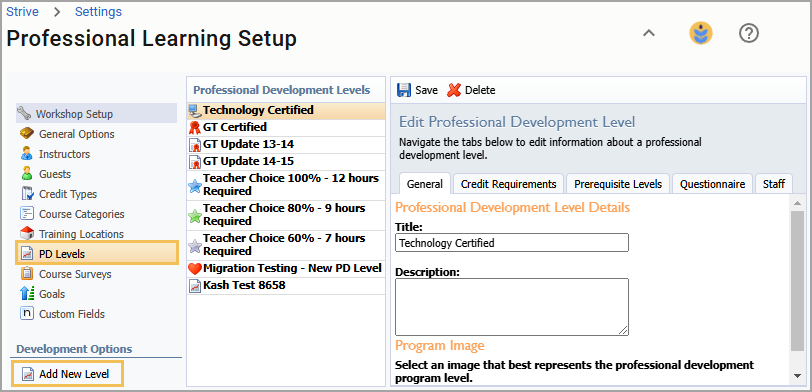
Task: Click inside the Description text area
Action: coord(512,307)
